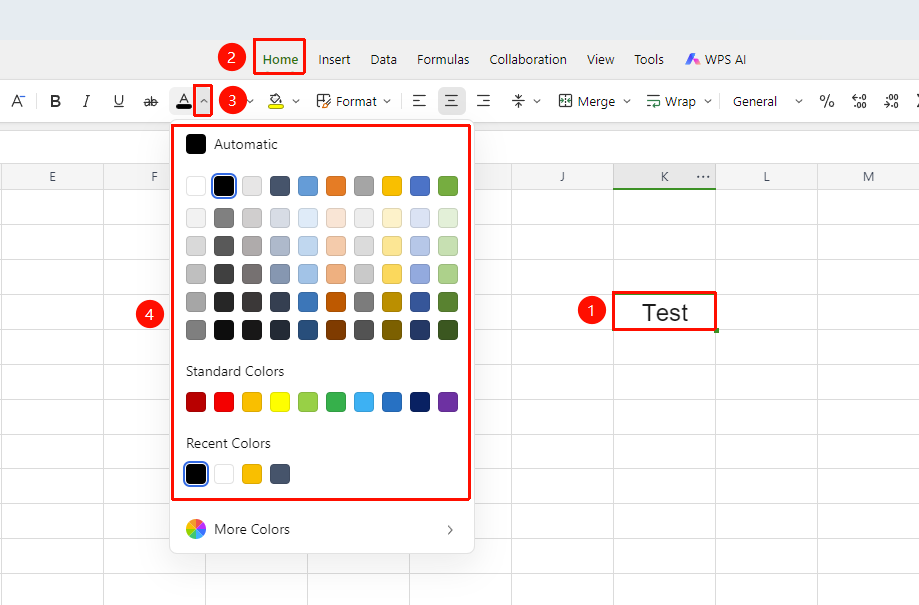The width and height of the screenshot is (919, 605).
Task: Click the vertical alignment icon
Action: (x=518, y=101)
